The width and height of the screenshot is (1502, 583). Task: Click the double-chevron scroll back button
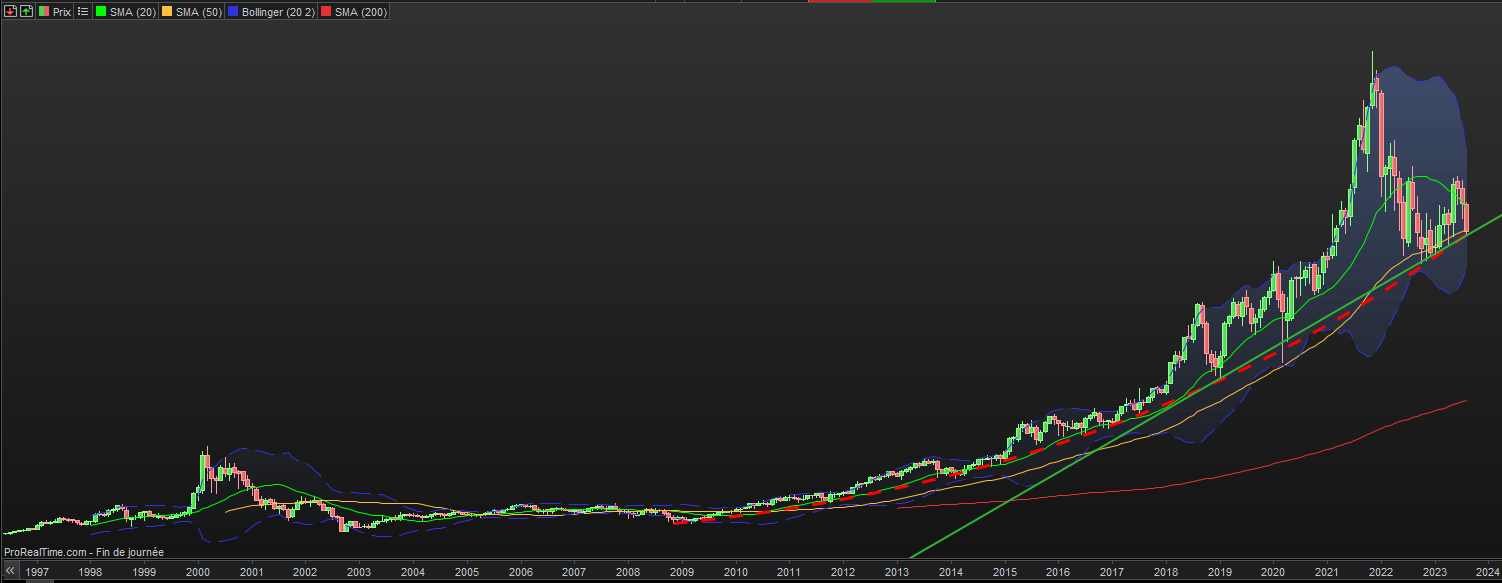click(10, 572)
